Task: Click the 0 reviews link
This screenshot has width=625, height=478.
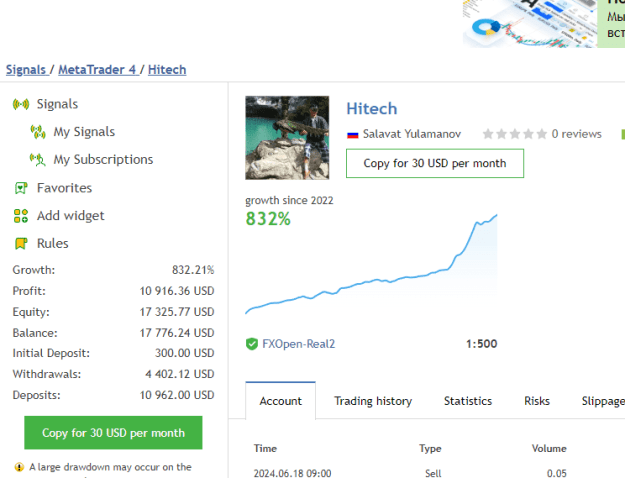Action: tap(576, 134)
